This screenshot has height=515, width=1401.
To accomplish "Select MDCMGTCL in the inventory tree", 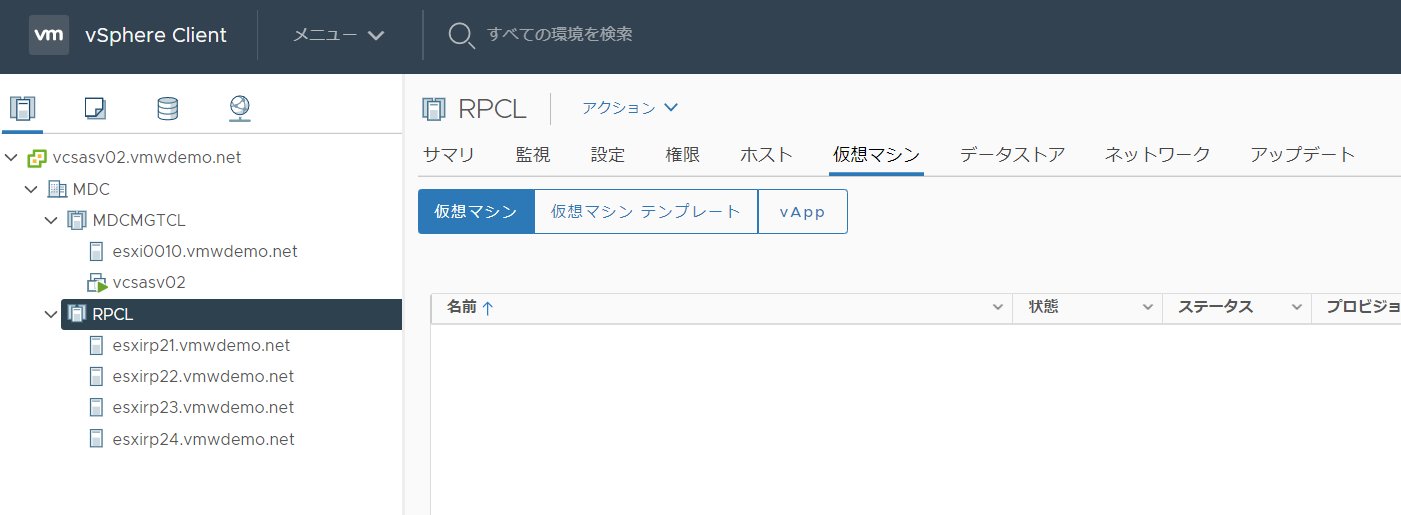I will pyautogui.click(x=139, y=220).
